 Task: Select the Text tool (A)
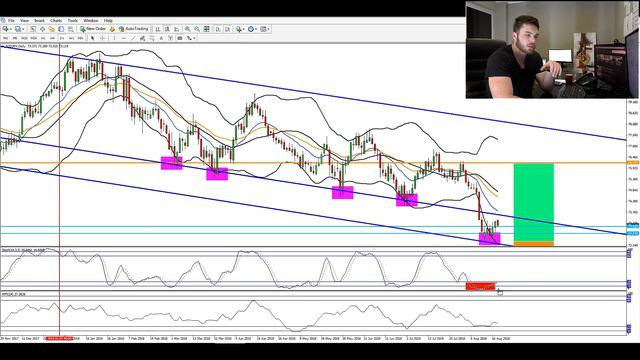coord(161,38)
